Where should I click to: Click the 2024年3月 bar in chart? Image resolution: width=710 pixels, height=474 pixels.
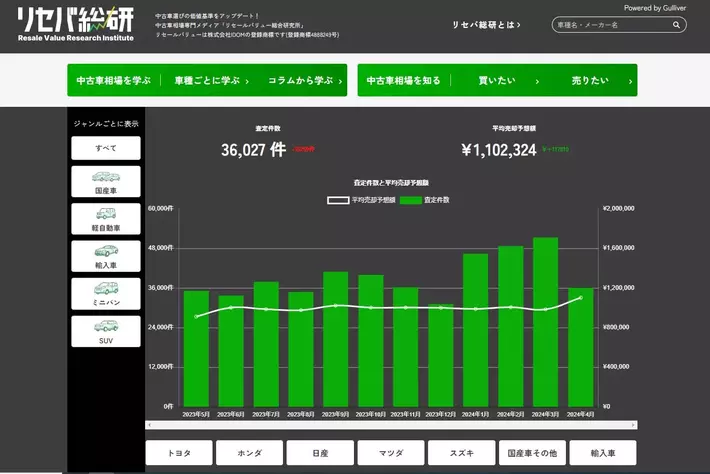pos(545,322)
